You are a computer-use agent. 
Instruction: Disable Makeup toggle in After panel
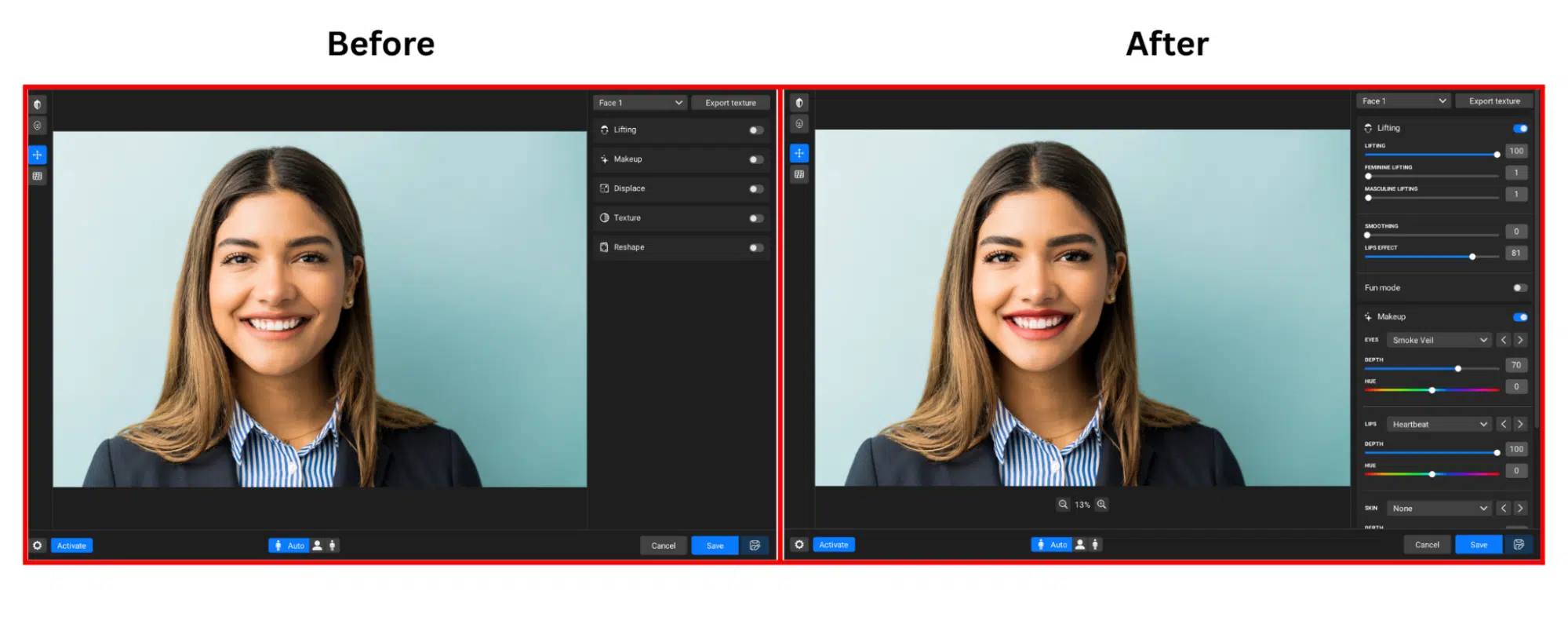pos(1520,317)
